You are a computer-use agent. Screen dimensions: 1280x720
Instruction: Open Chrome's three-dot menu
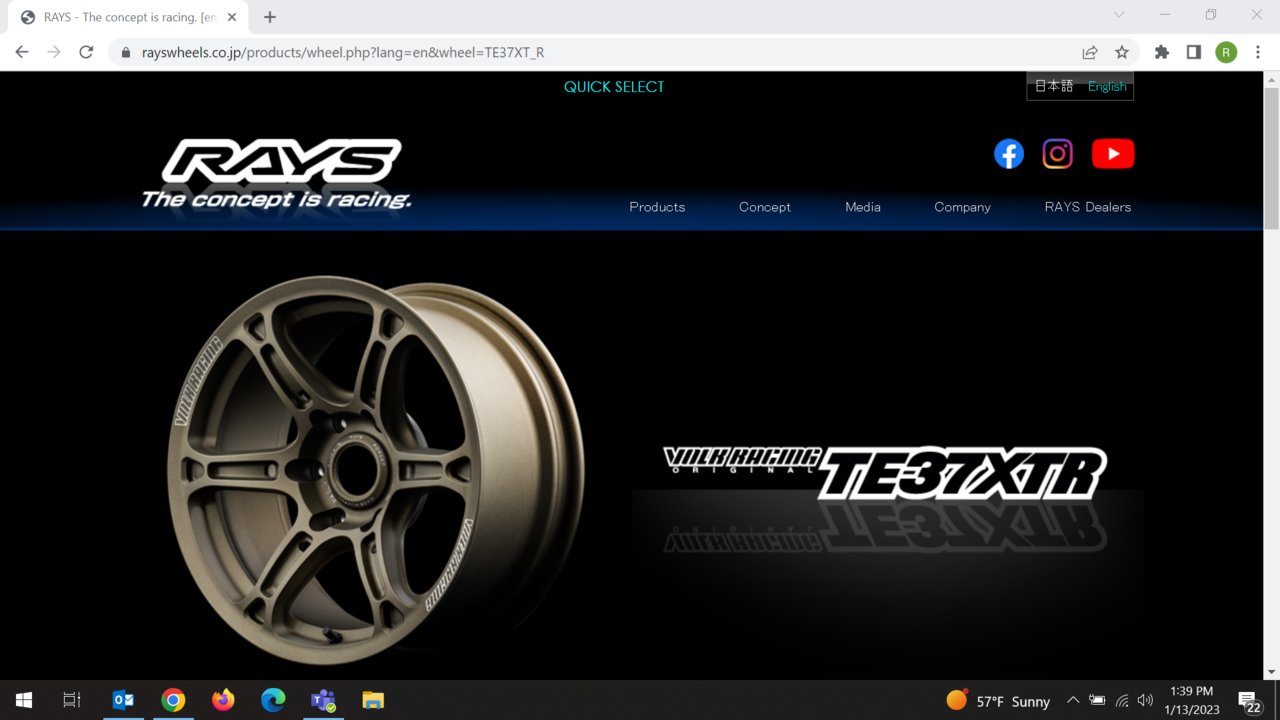pos(1257,52)
